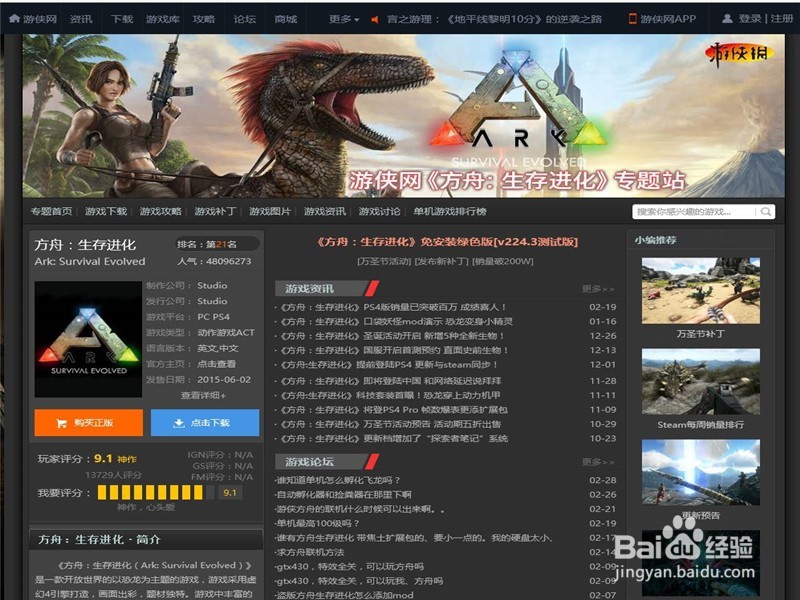The width and height of the screenshot is (800, 600).
Task: Click the blue 点击下载 button
Action: coord(205,422)
